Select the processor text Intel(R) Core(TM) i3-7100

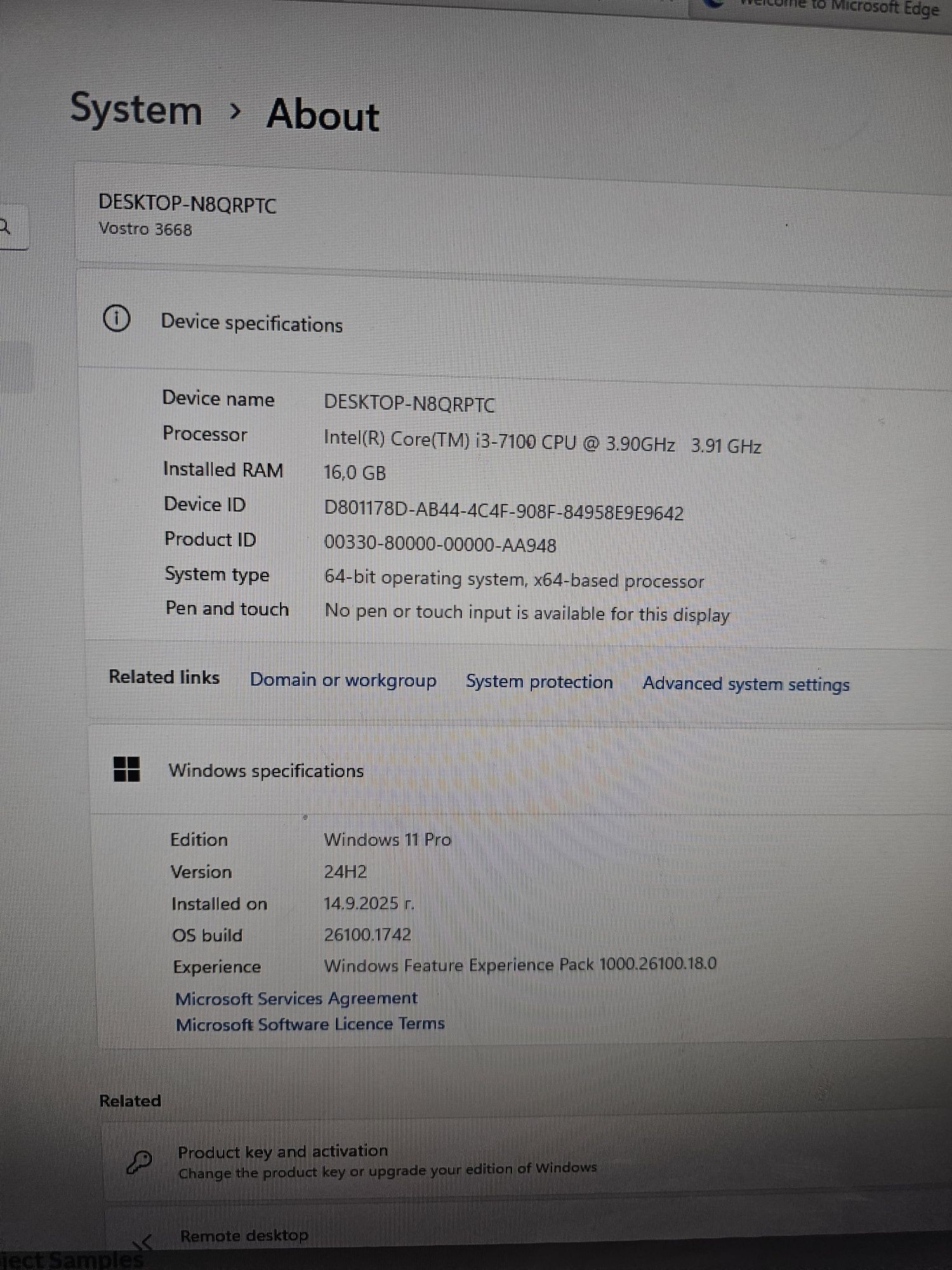[x=430, y=439]
